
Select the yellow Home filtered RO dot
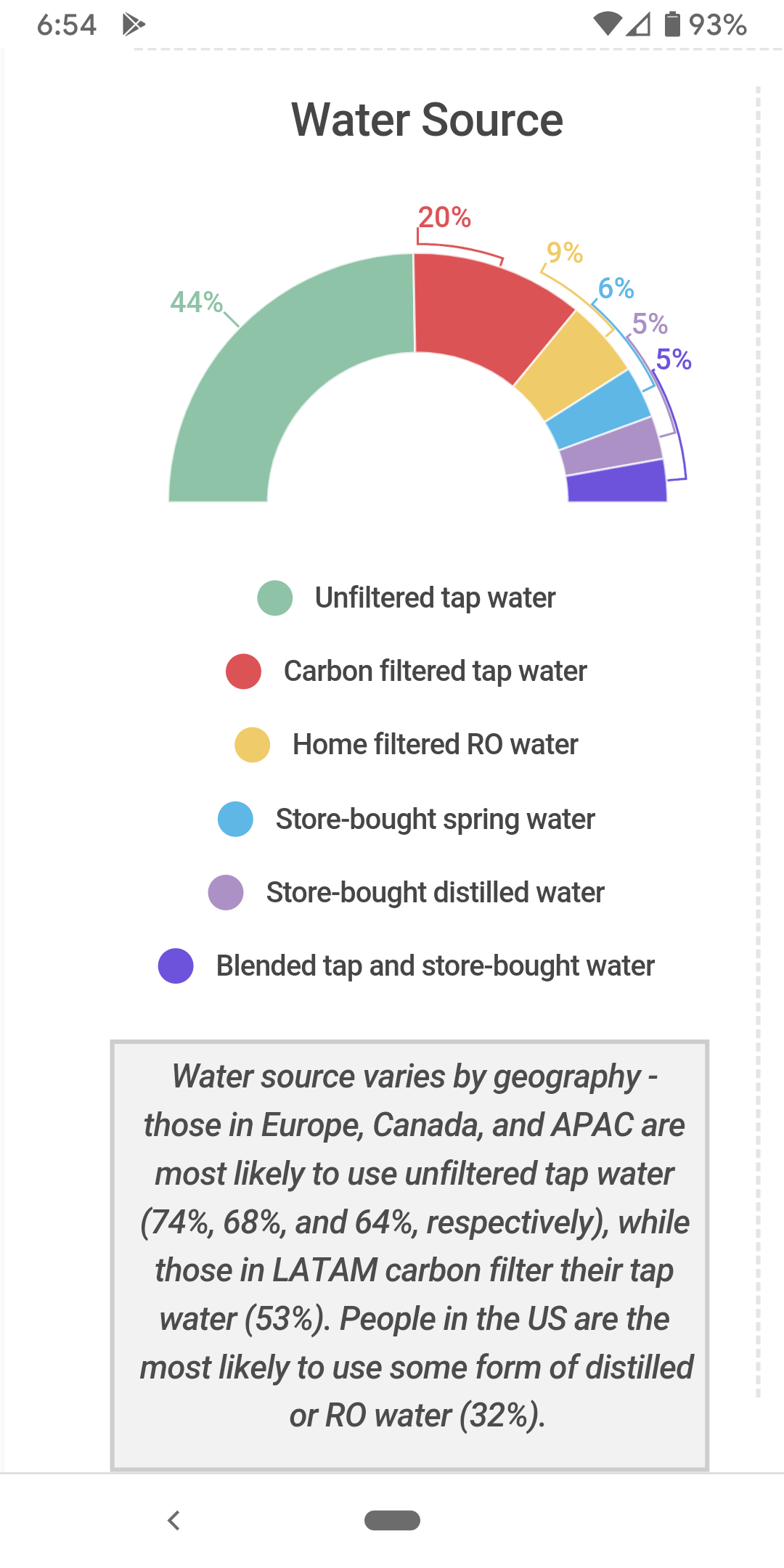[253, 745]
